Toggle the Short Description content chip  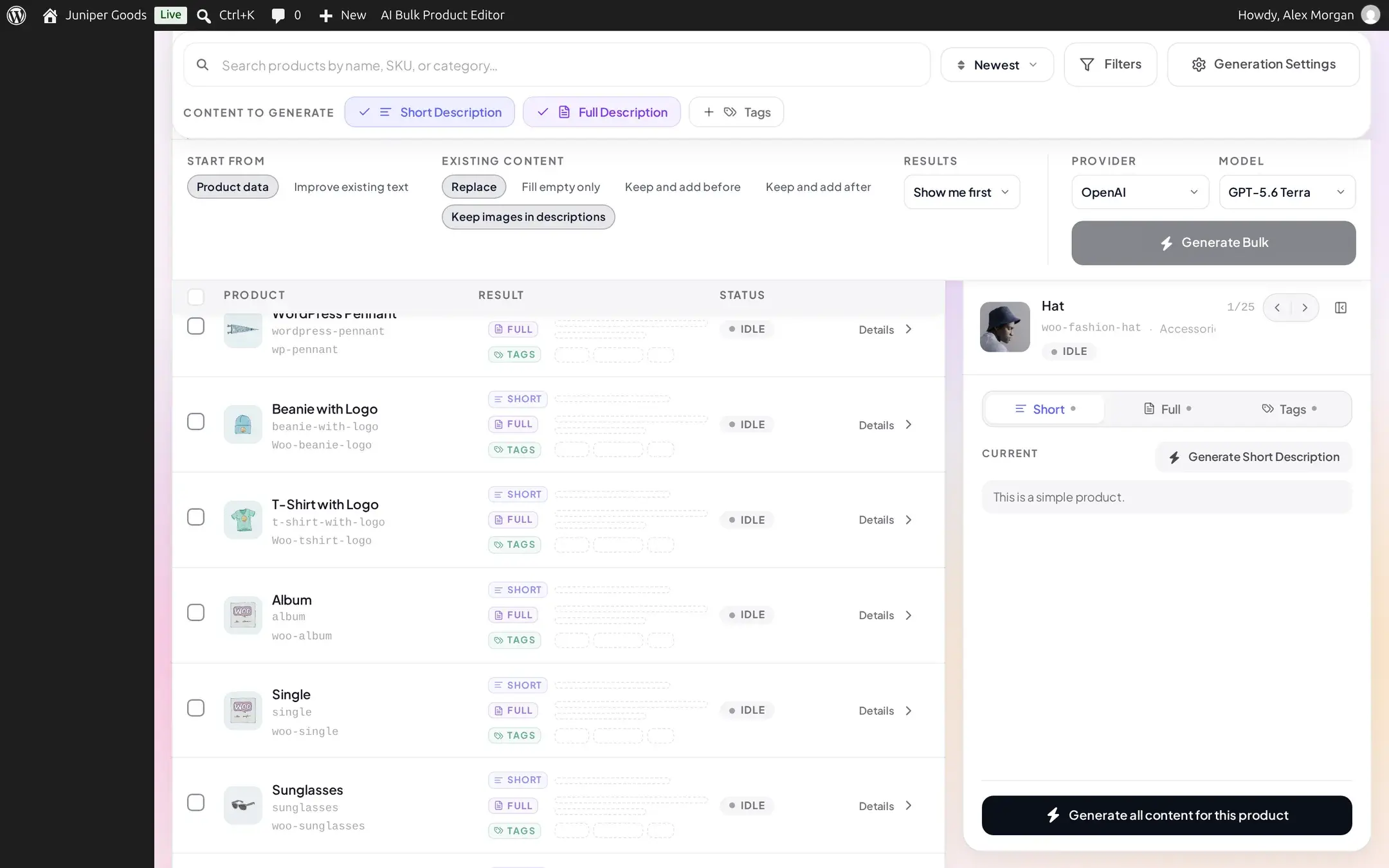point(430,112)
